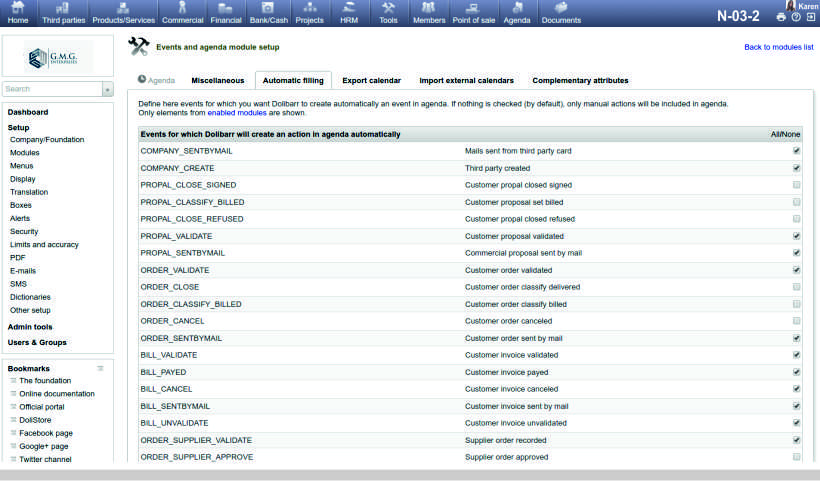Click the edit icon beside Bookmarks header
820x481 pixels.
coord(100,369)
